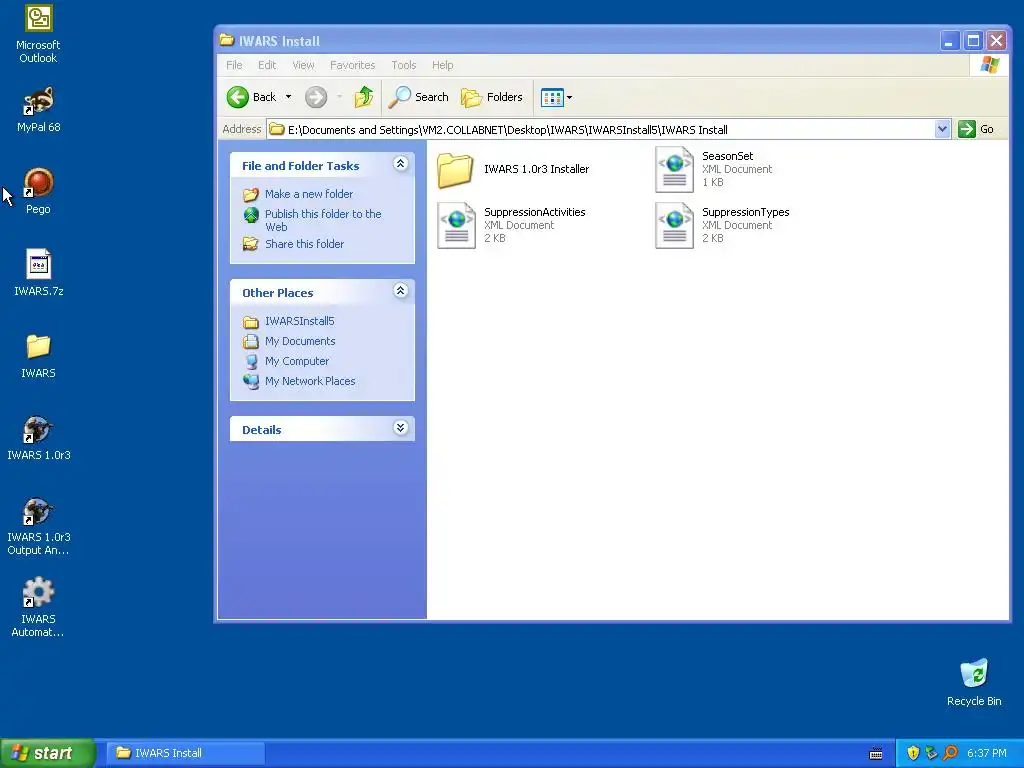Open the Edit menu

pos(266,65)
